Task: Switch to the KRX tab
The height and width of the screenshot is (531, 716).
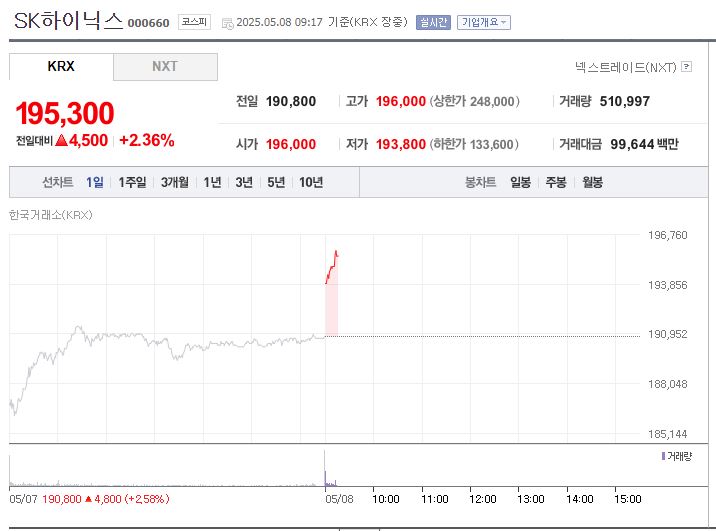Action: point(61,67)
